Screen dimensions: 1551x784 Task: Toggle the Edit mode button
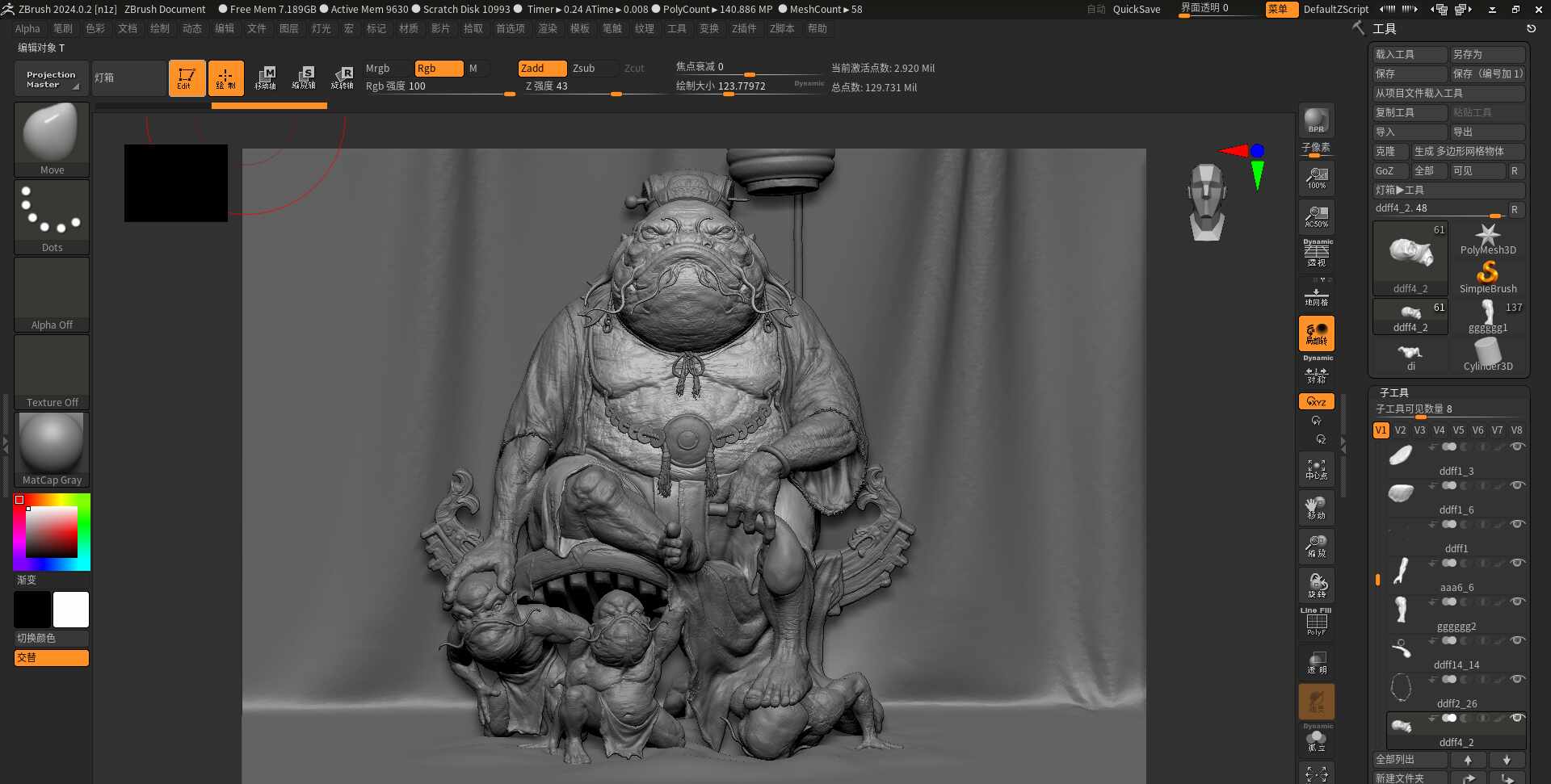pyautogui.click(x=187, y=78)
